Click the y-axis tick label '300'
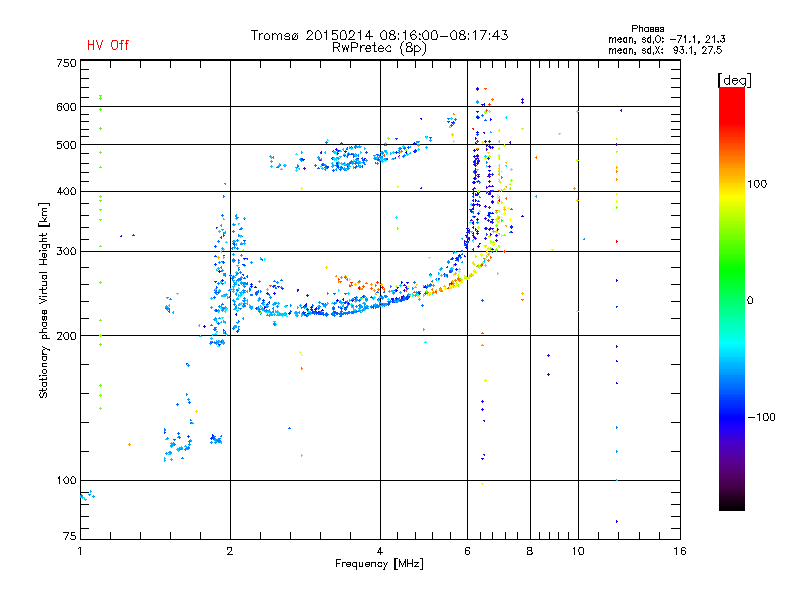Viewport: 800px width, 600px height. (66, 252)
